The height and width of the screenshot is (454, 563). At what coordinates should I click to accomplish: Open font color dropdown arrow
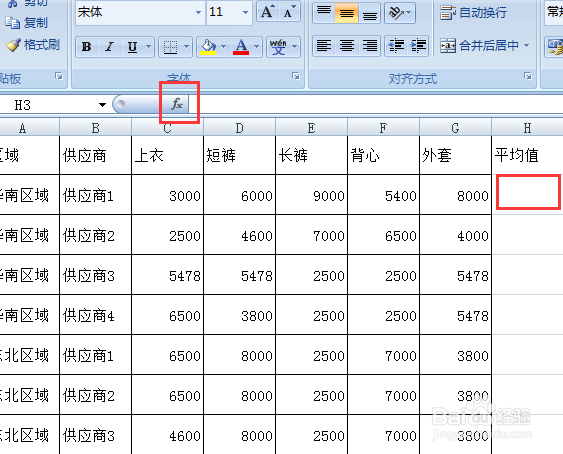tap(257, 47)
